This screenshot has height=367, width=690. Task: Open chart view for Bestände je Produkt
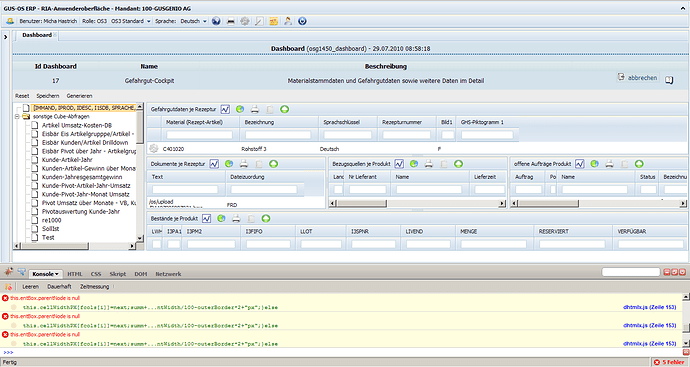(x=207, y=219)
